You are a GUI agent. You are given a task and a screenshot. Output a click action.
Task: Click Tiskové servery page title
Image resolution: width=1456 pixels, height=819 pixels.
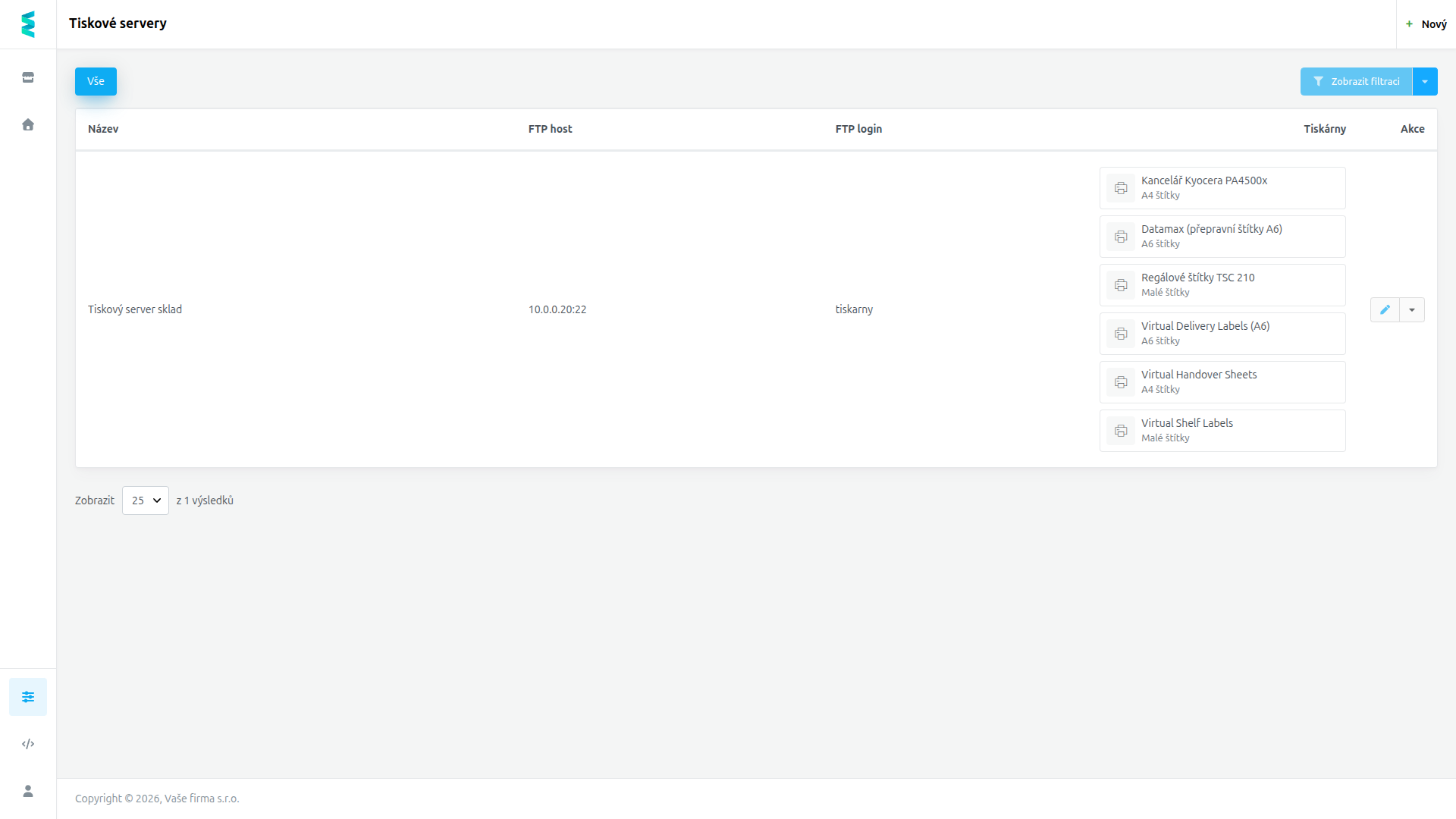(118, 24)
